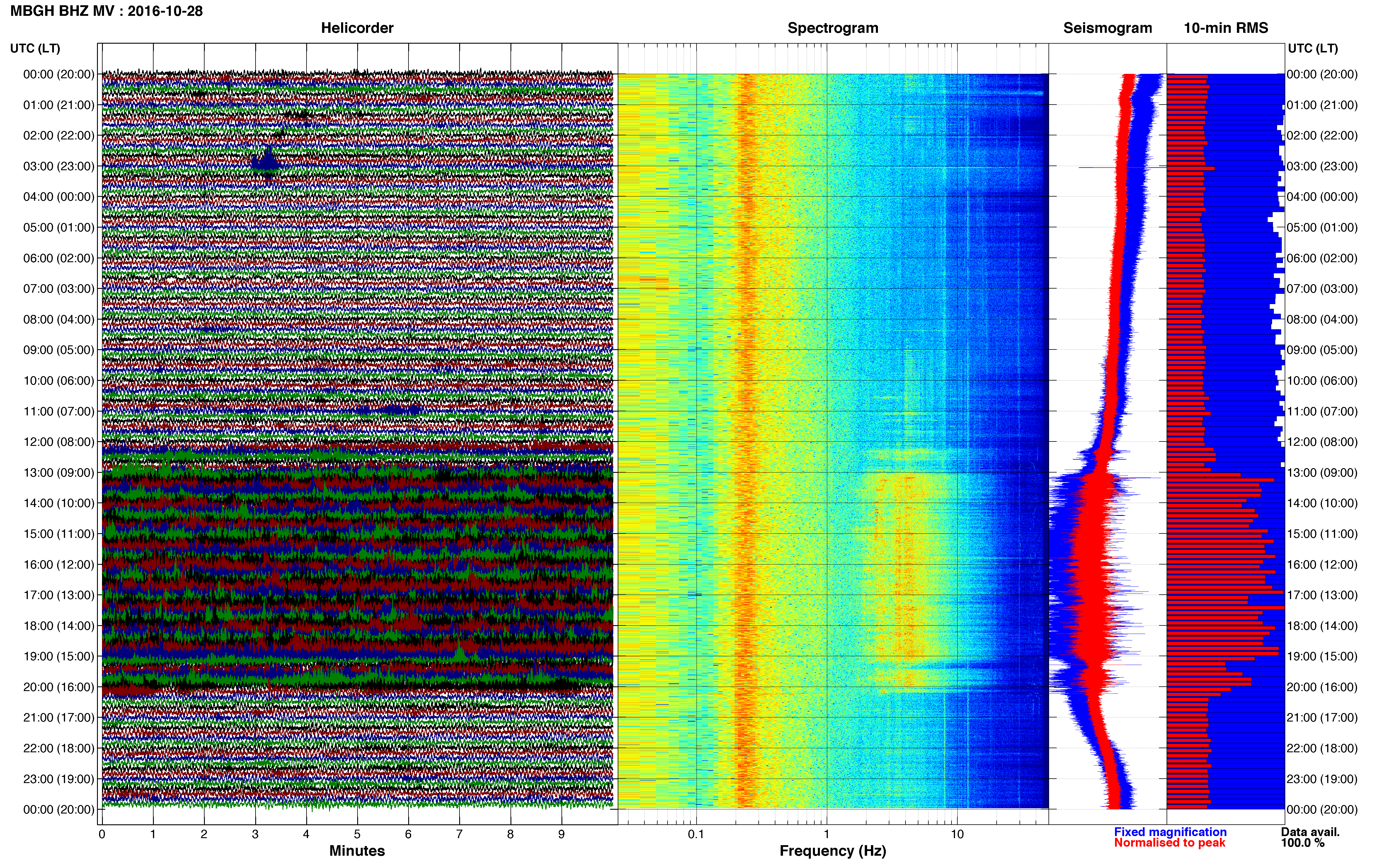
Task: Click the Normalised to peak legend text
Action: point(1170,843)
